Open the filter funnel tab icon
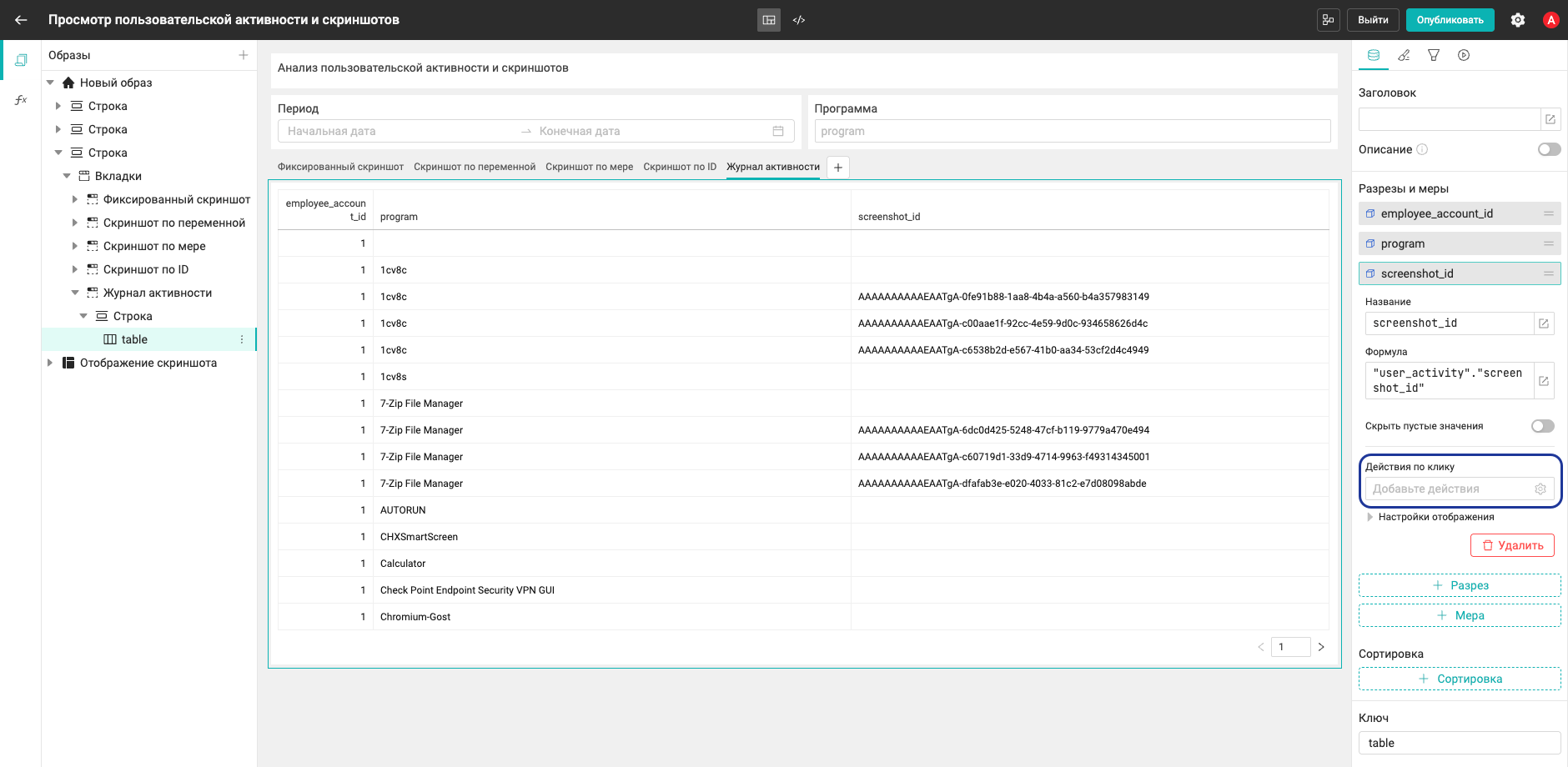This screenshot has height=767, width=1568. coord(1434,55)
